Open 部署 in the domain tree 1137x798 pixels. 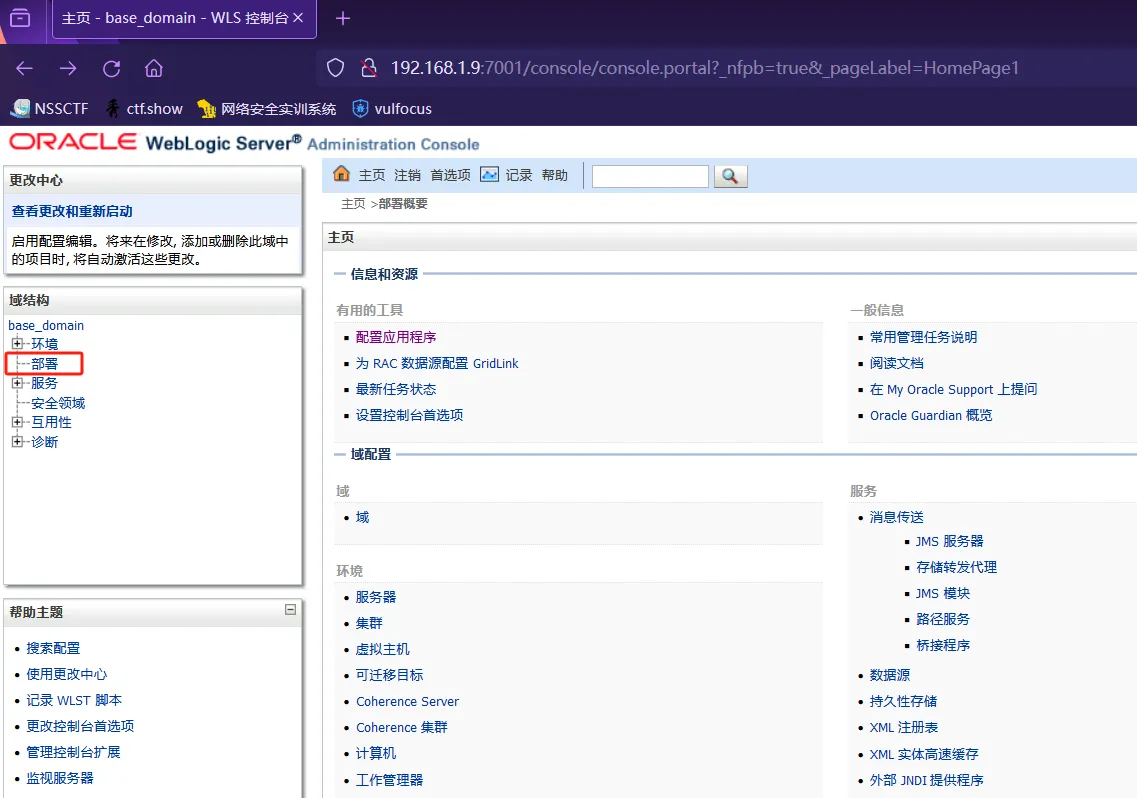44,363
